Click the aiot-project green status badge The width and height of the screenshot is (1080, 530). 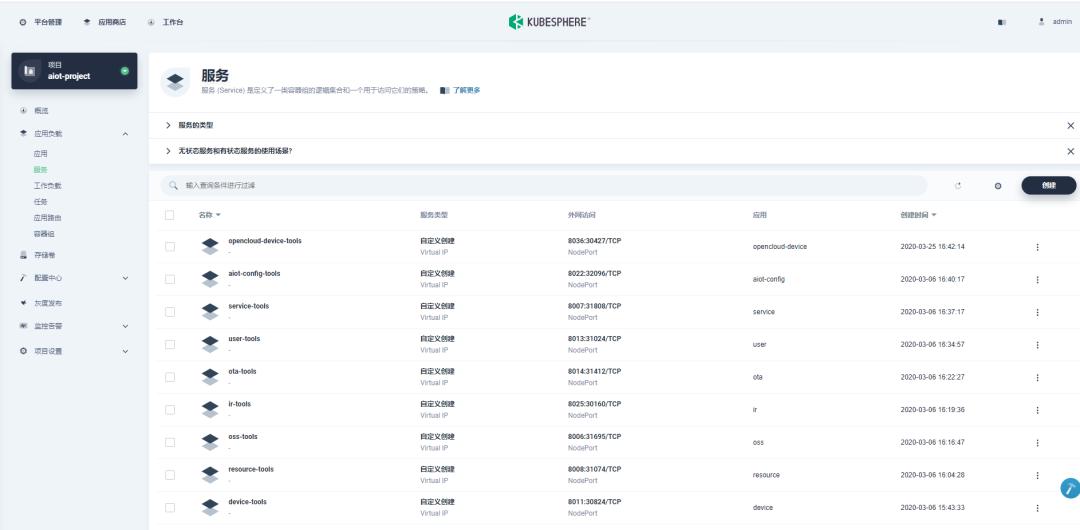[125, 70]
